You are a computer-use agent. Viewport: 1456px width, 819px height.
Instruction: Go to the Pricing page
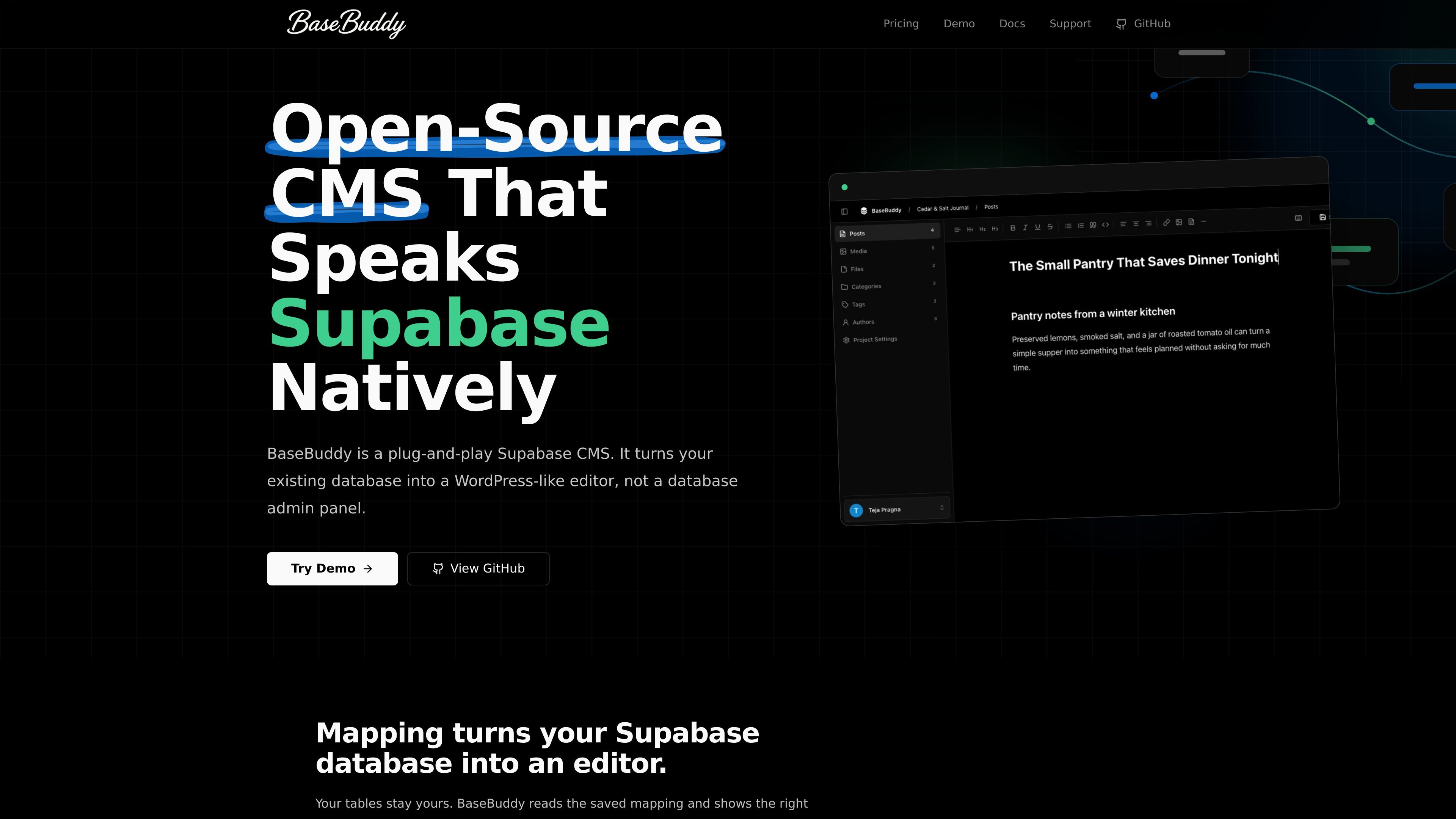(x=901, y=24)
